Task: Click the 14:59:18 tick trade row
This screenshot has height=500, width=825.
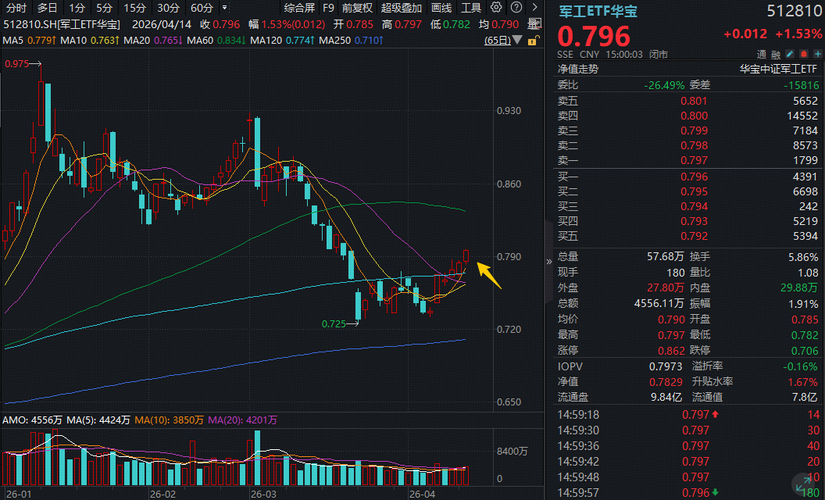Action: 688,415
